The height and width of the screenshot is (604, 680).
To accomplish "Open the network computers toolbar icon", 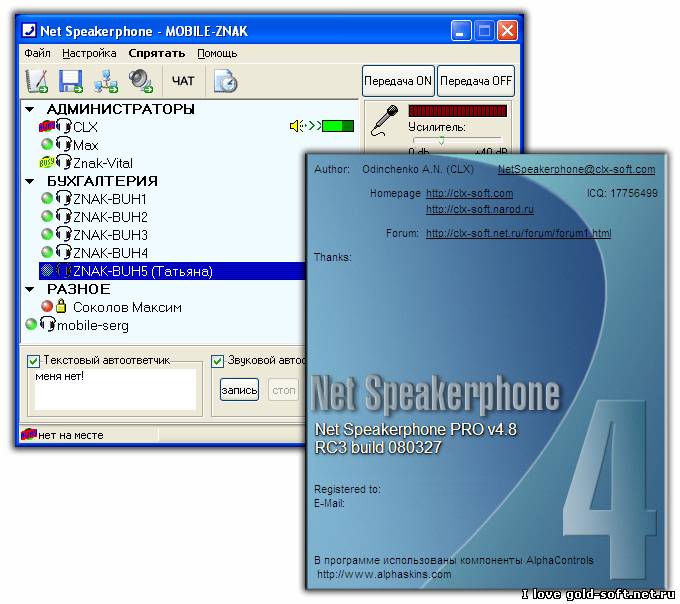I will [106, 81].
